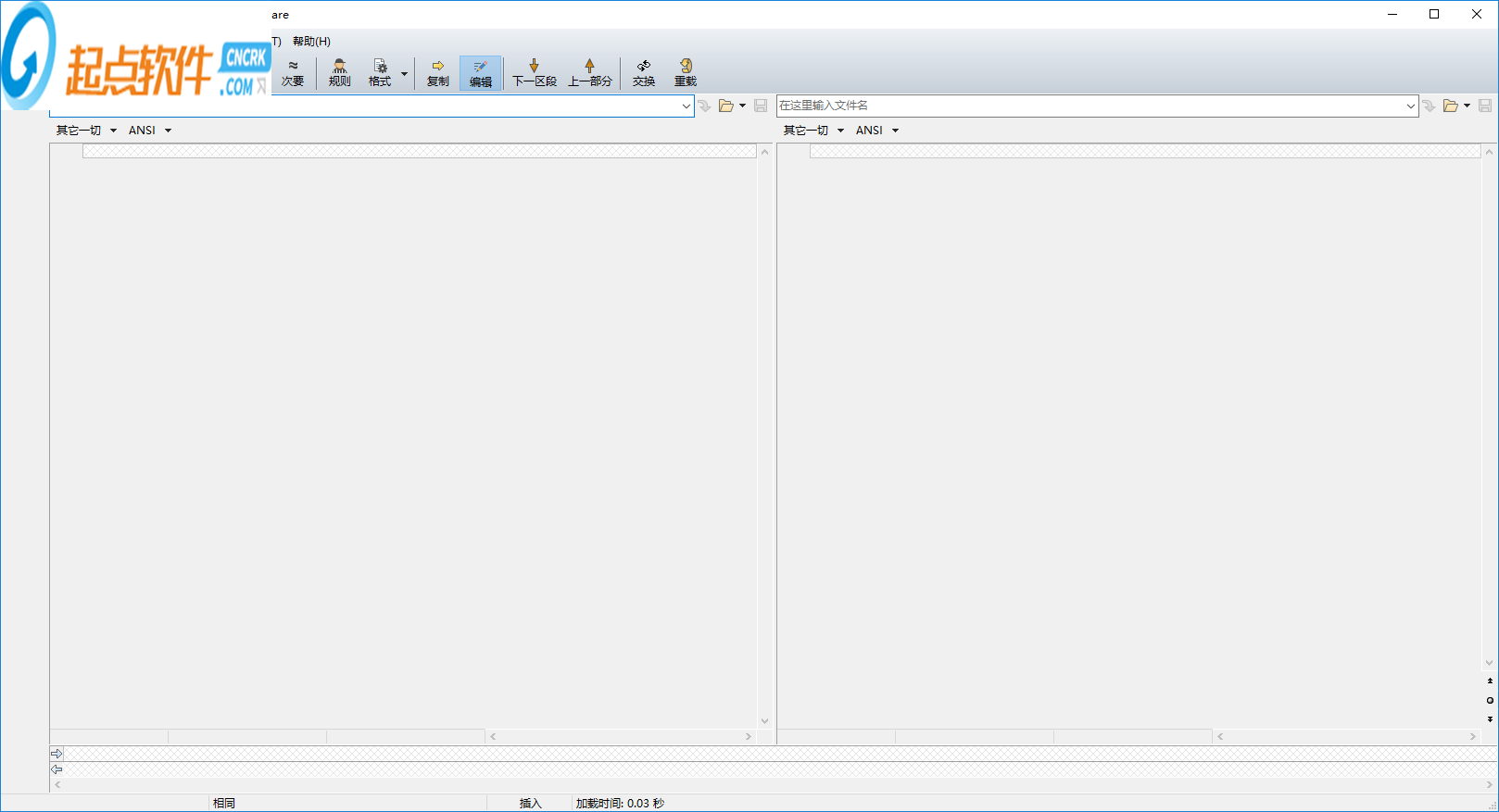Open the 规则 (rules) tool

coord(340,73)
